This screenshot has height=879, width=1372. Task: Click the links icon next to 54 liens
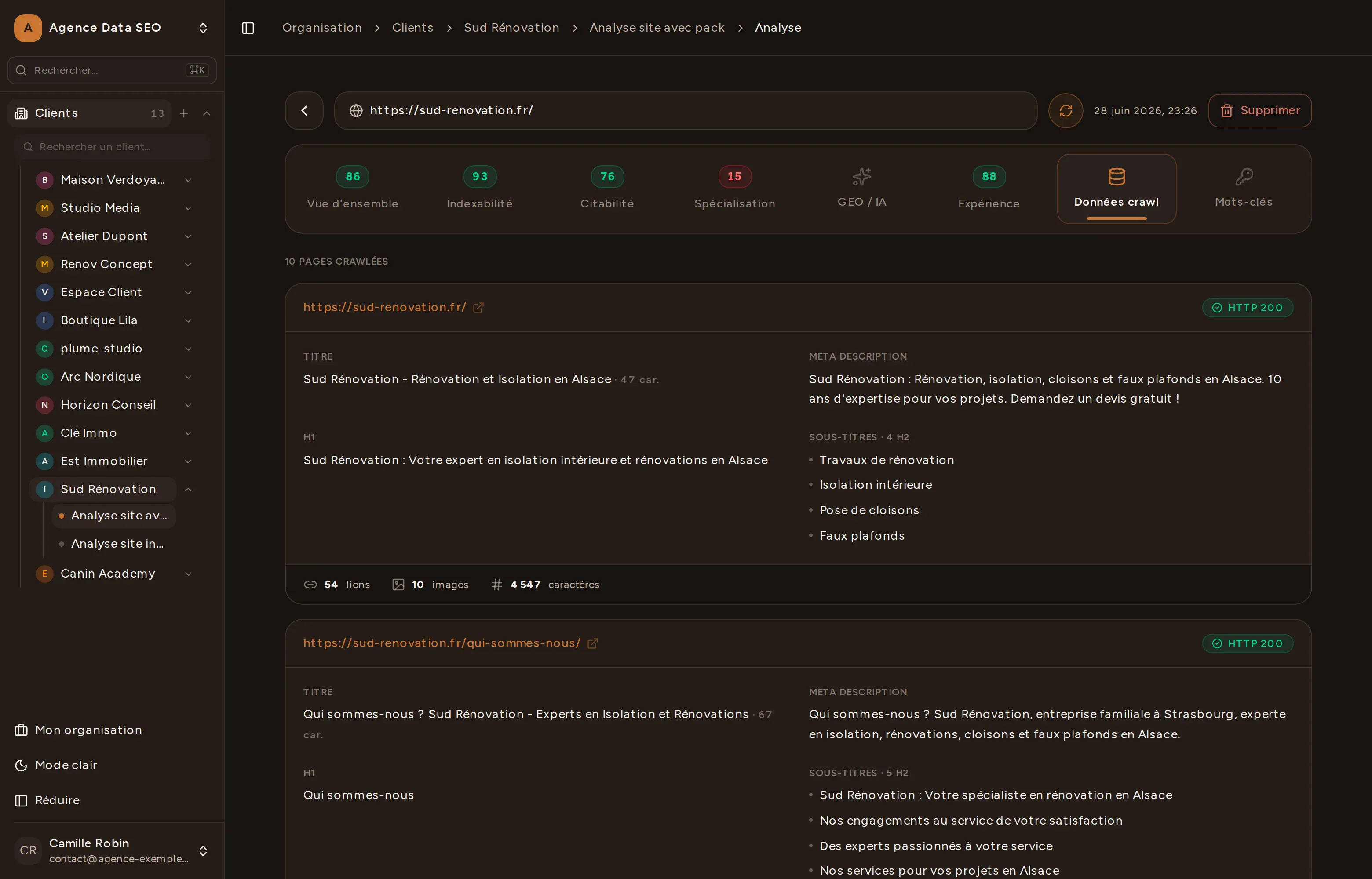(310, 585)
